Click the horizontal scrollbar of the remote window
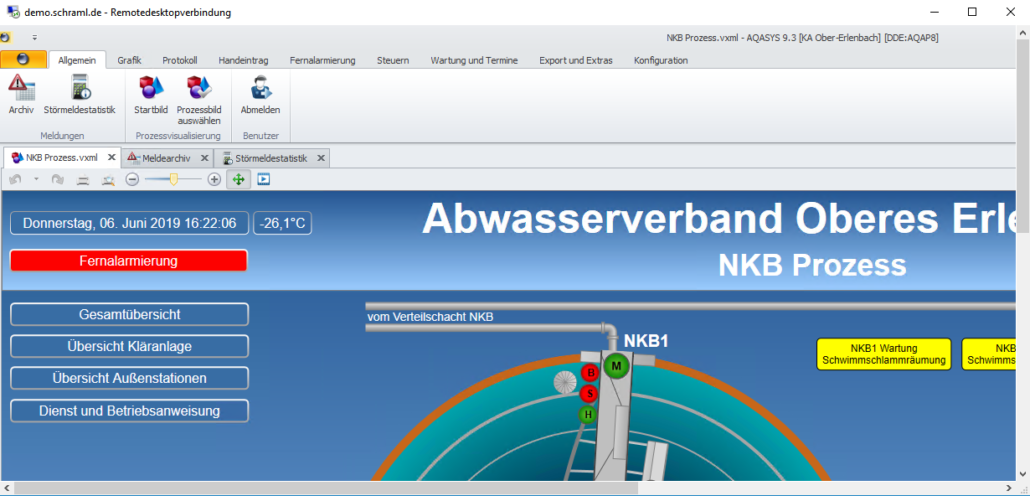The height and width of the screenshot is (496, 1030). (326, 488)
